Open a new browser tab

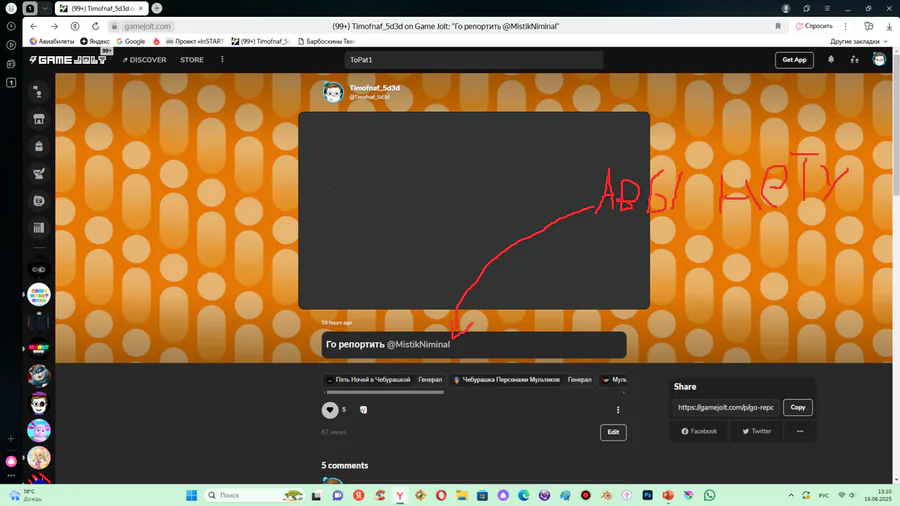[157, 9]
